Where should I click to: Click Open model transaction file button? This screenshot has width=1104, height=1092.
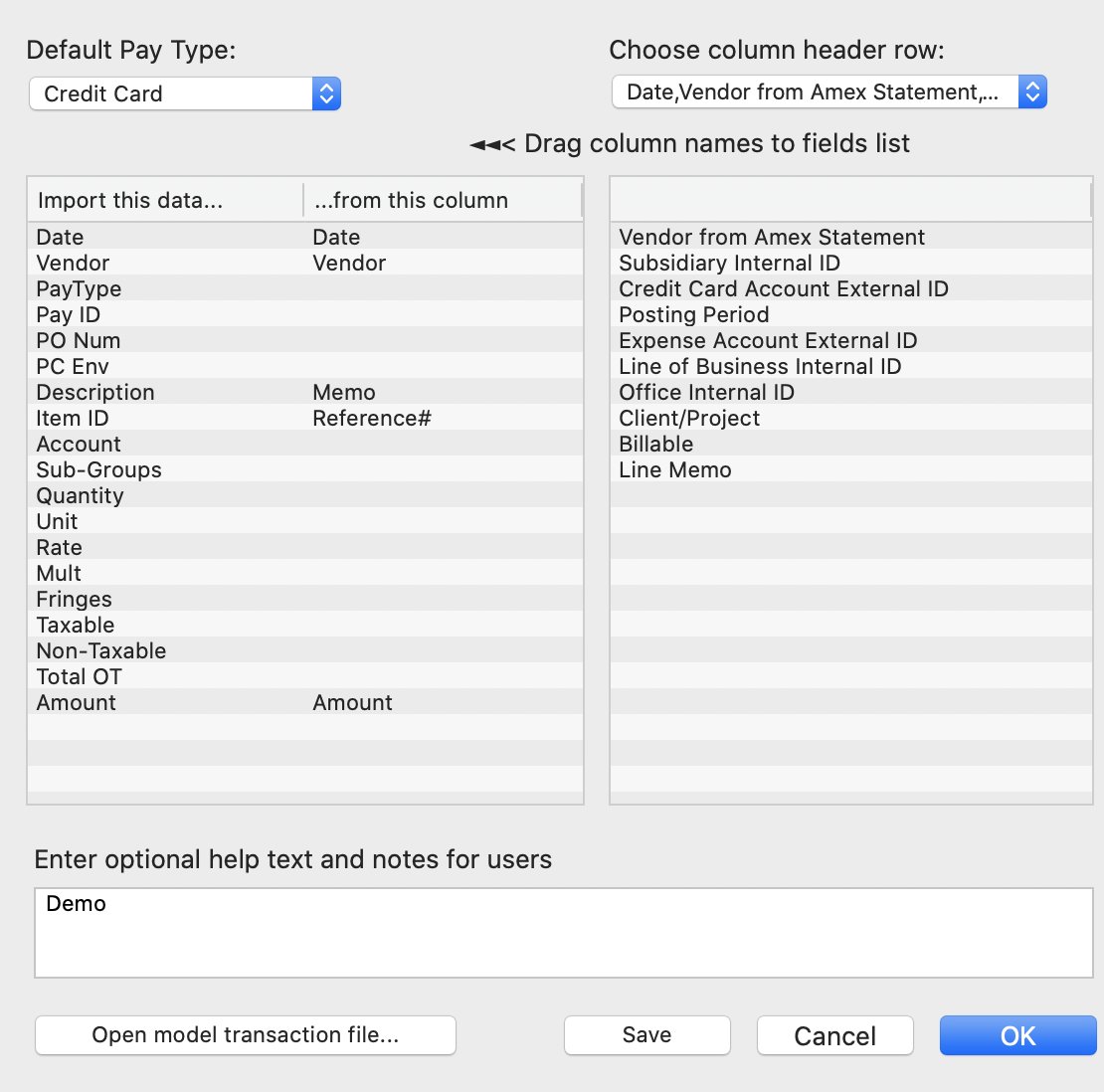[x=245, y=1035]
